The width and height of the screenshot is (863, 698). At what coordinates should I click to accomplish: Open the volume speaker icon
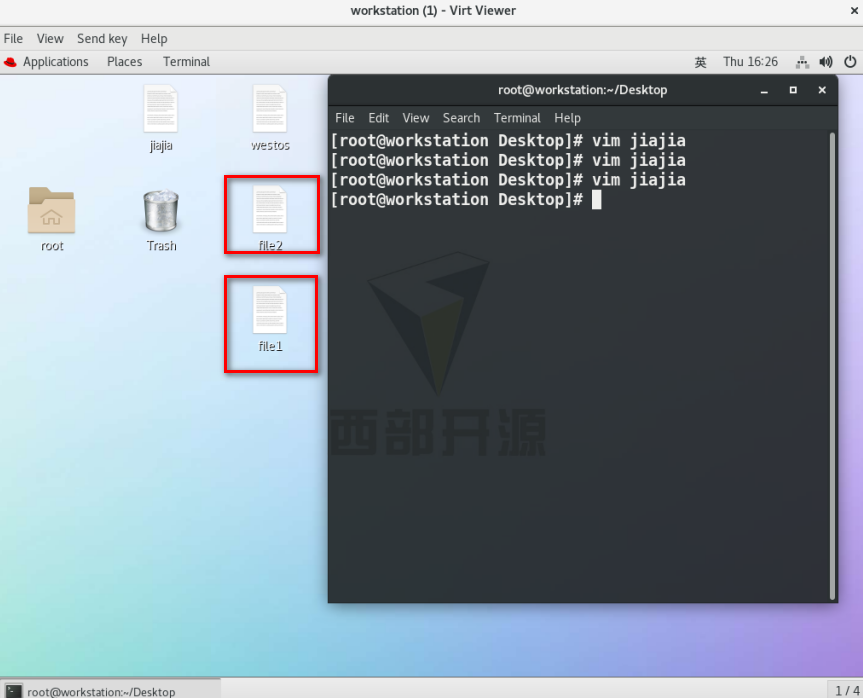pyautogui.click(x=826, y=62)
